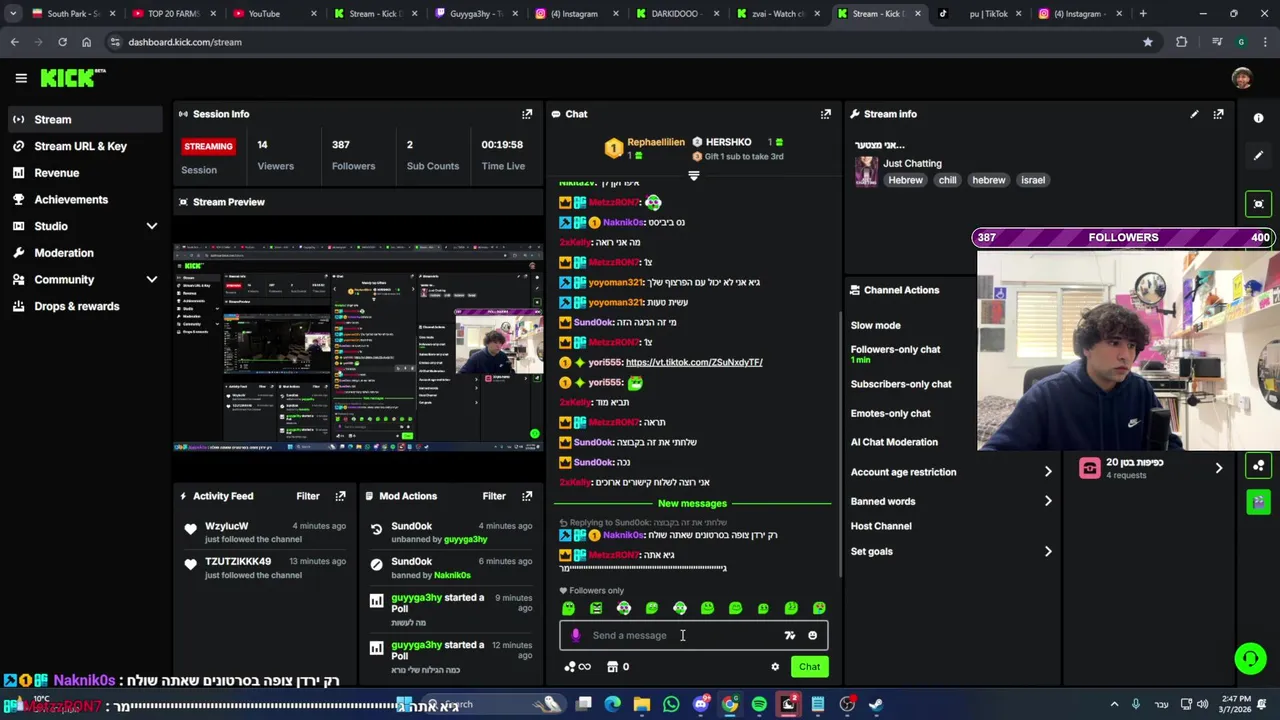Viewport: 1280px width, 720px height.
Task: Show hidden system tray icons
Action: [x=1114, y=704]
